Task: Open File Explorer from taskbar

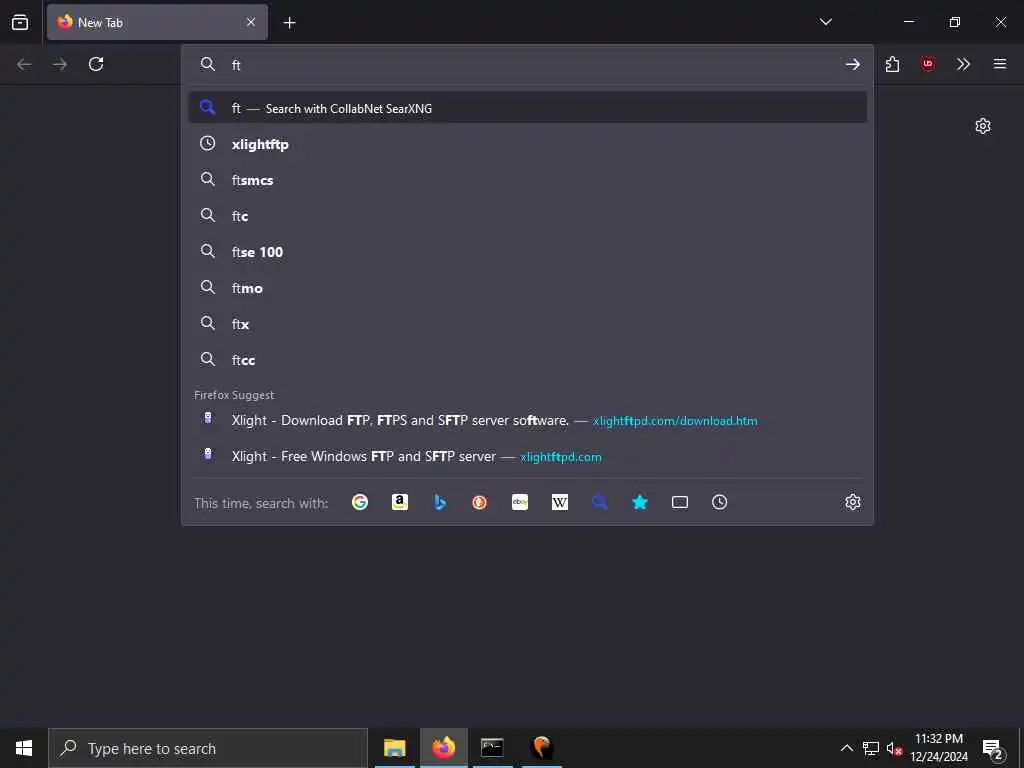Action: pos(394,748)
